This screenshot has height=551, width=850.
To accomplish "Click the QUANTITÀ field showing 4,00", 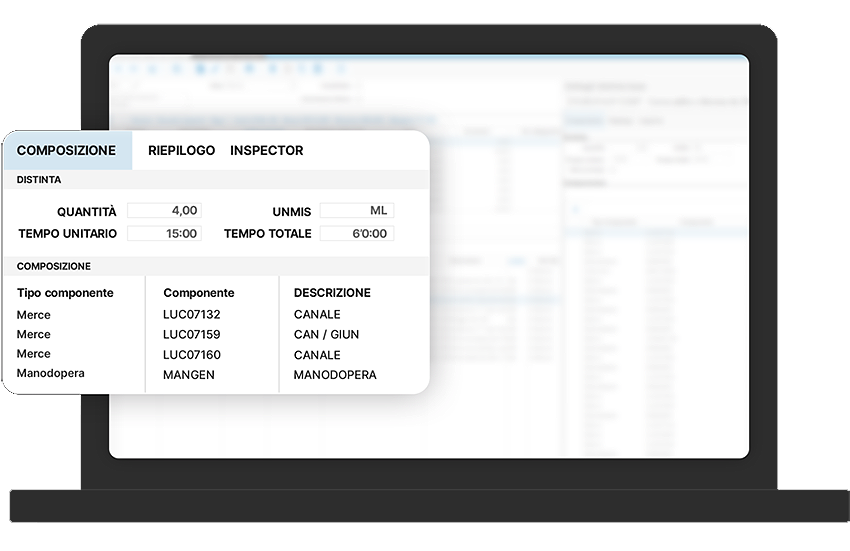I will [164, 211].
